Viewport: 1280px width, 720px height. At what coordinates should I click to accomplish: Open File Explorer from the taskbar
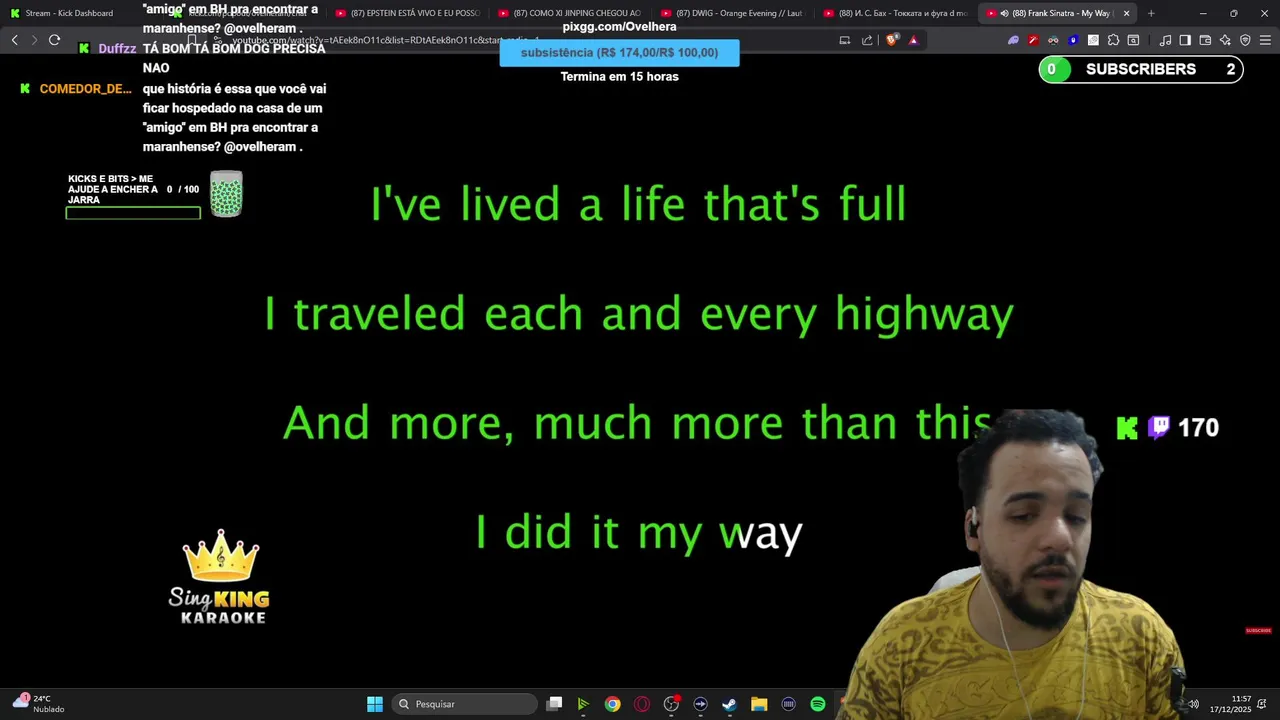click(x=759, y=704)
